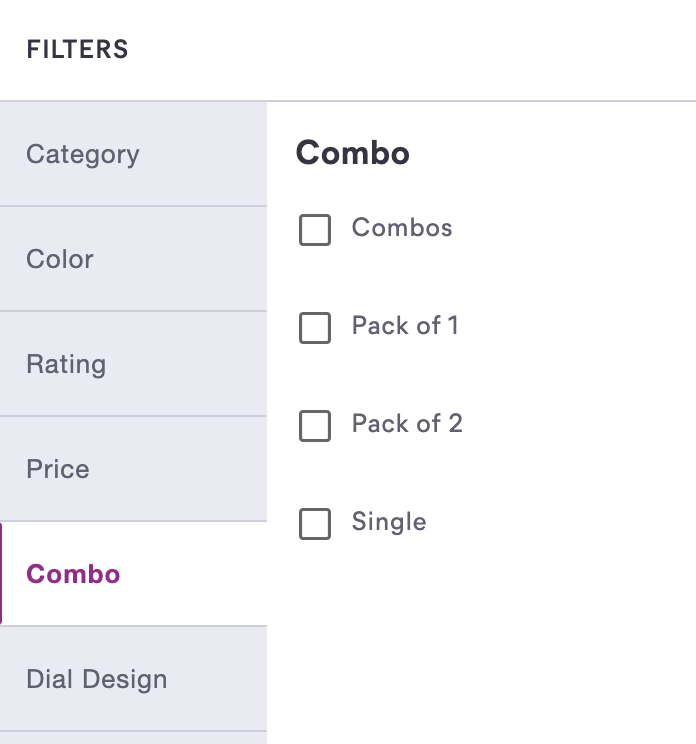The image size is (696, 744).
Task: Click the Combos option label
Action: tap(402, 228)
